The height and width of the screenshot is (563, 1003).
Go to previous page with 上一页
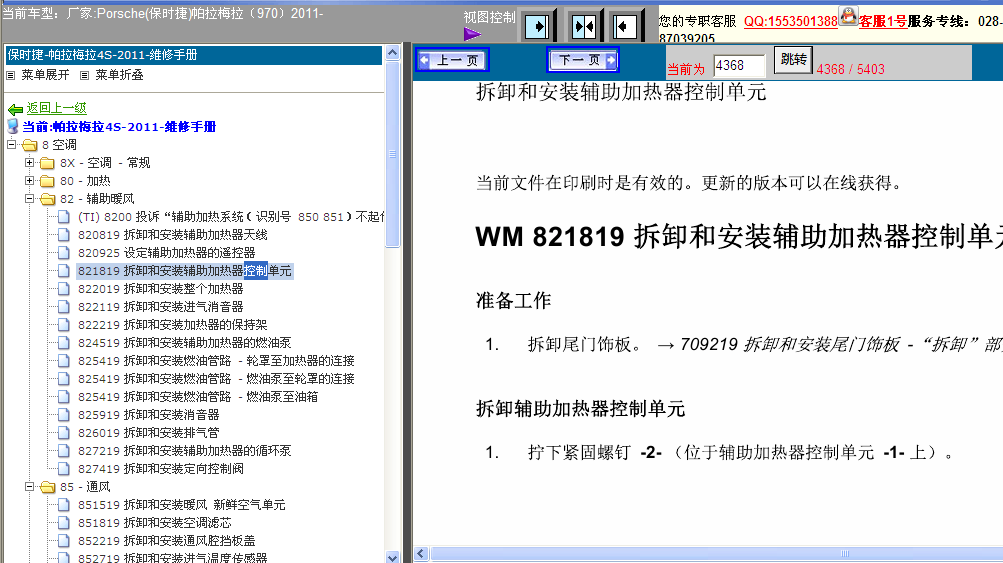453,60
